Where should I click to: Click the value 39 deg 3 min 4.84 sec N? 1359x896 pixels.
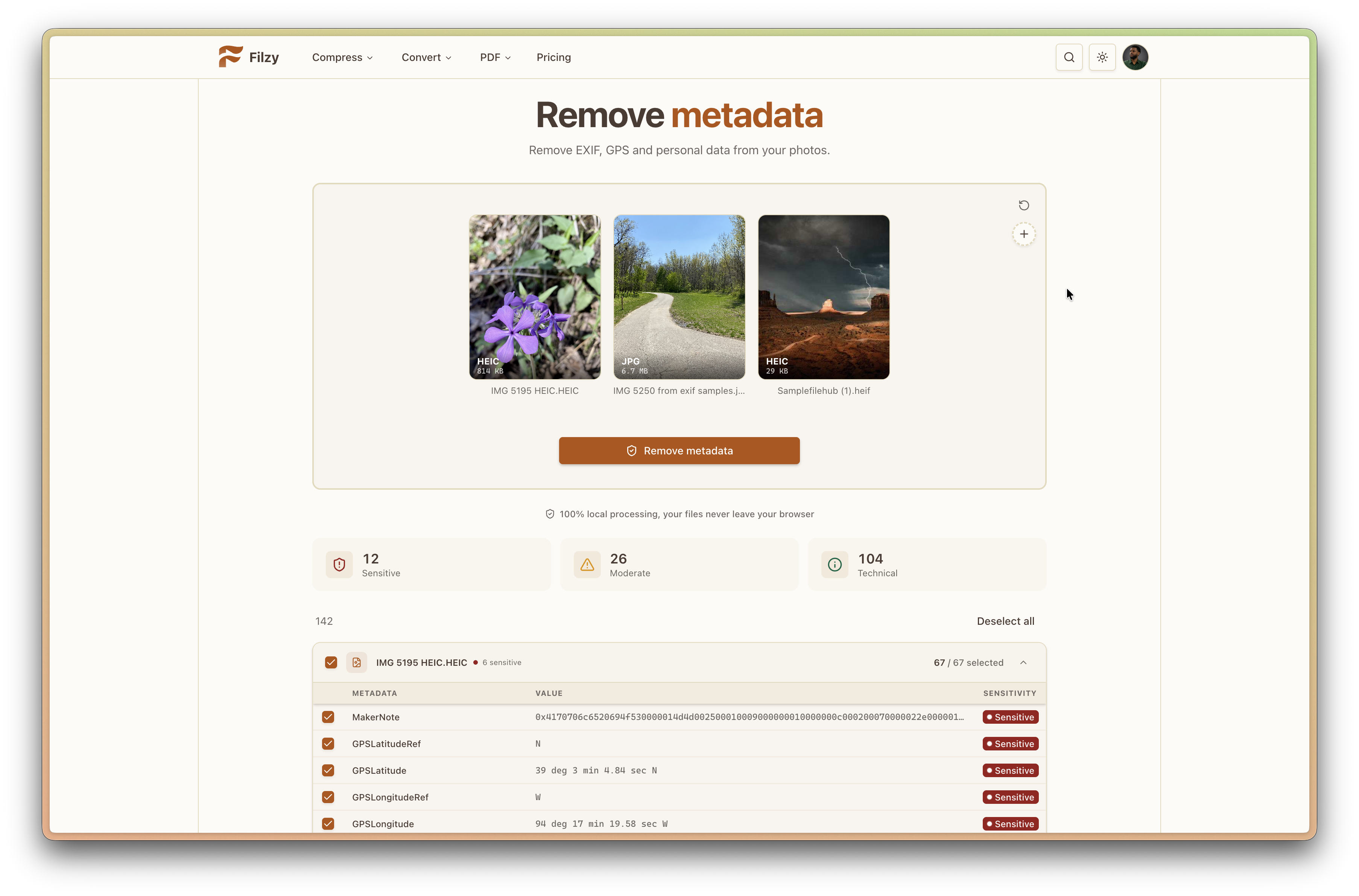[596, 770]
